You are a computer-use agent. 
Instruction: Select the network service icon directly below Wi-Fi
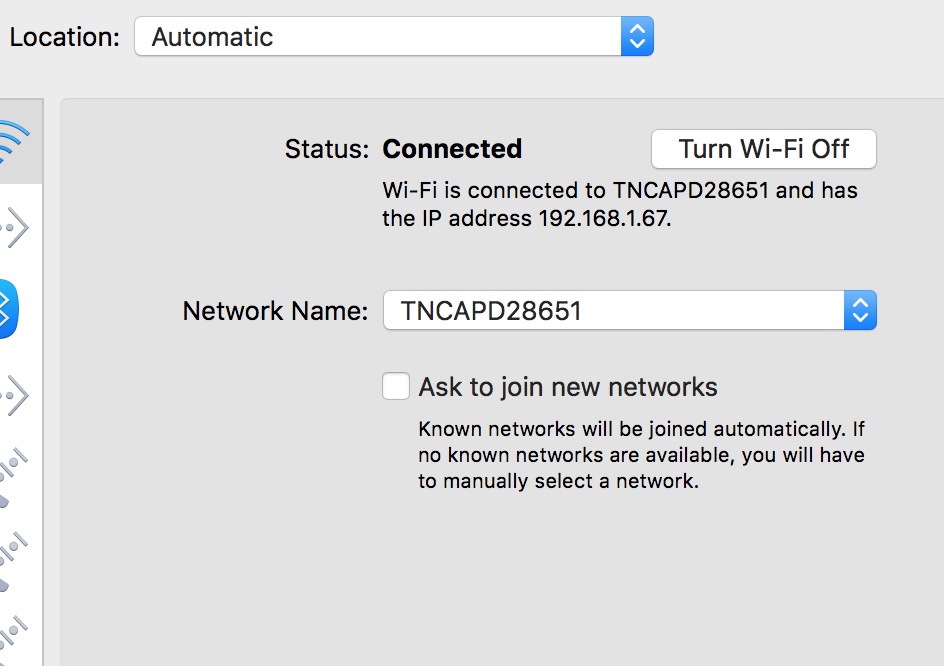tap(12, 228)
